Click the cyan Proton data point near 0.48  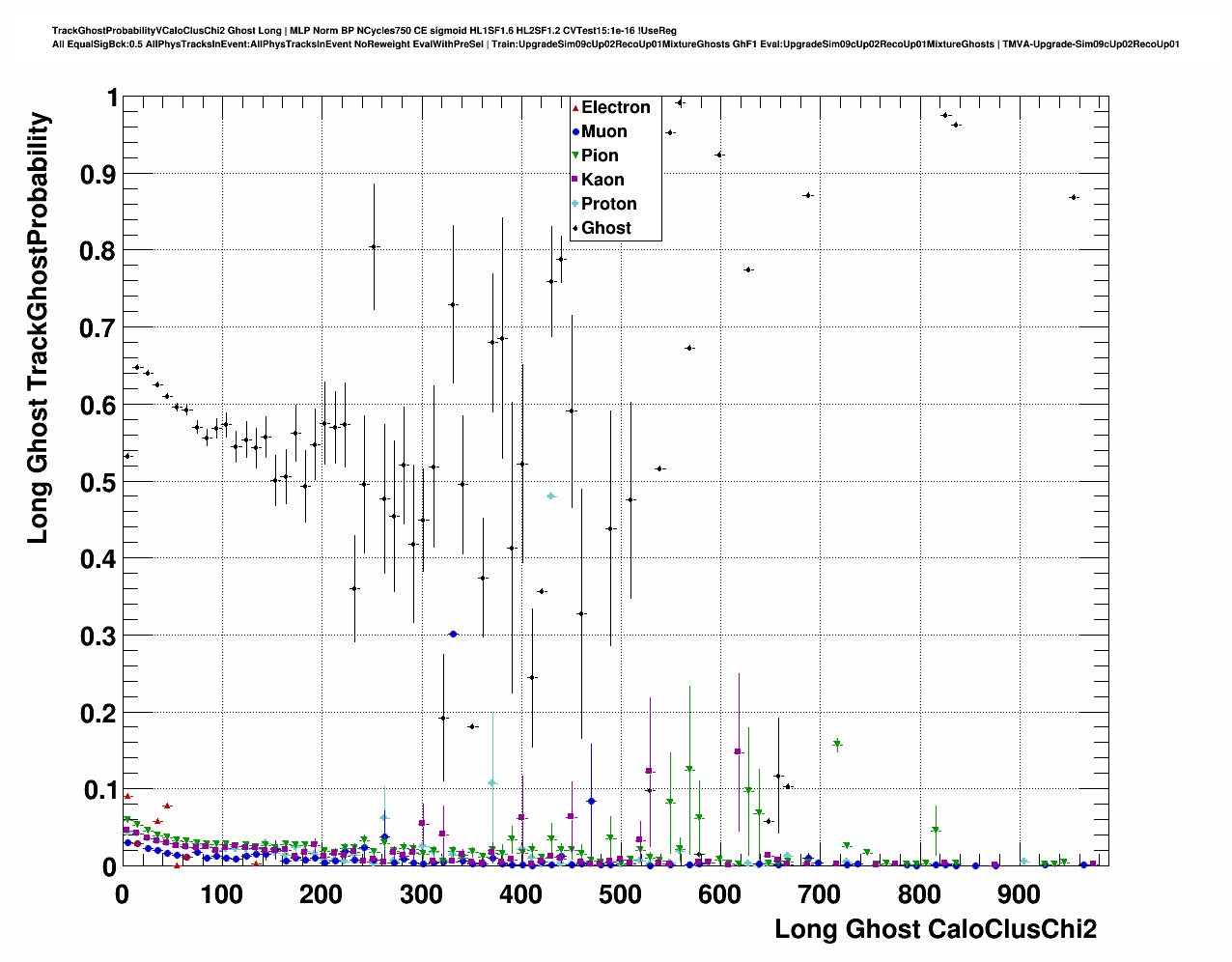[551, 495]
